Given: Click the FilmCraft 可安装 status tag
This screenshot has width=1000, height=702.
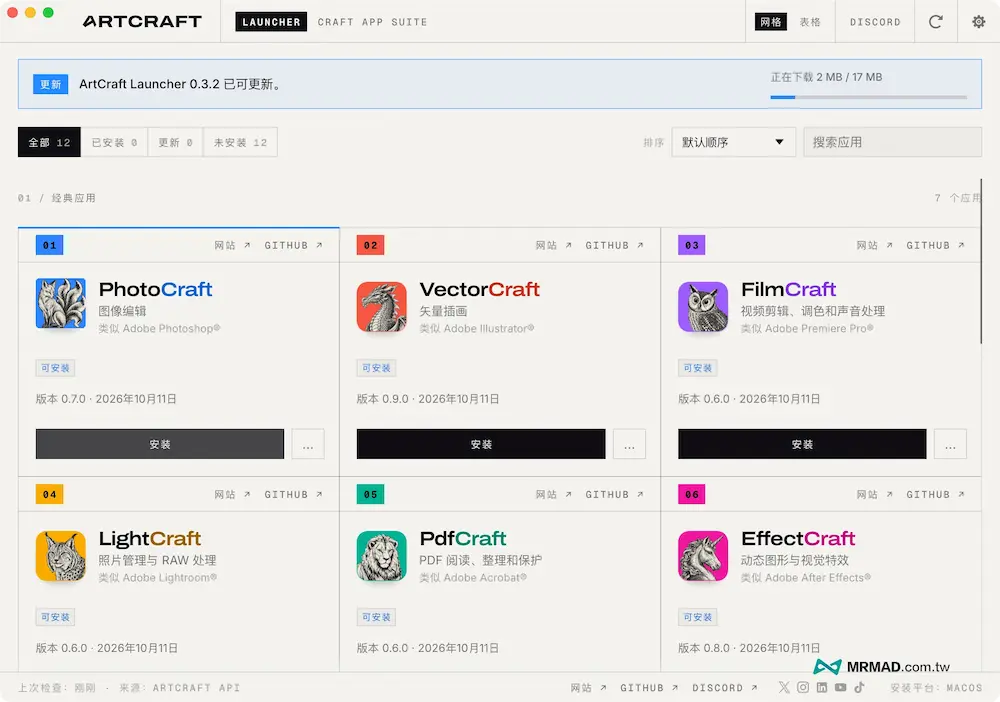Looking at the screenshot, I should click(697, 368).
